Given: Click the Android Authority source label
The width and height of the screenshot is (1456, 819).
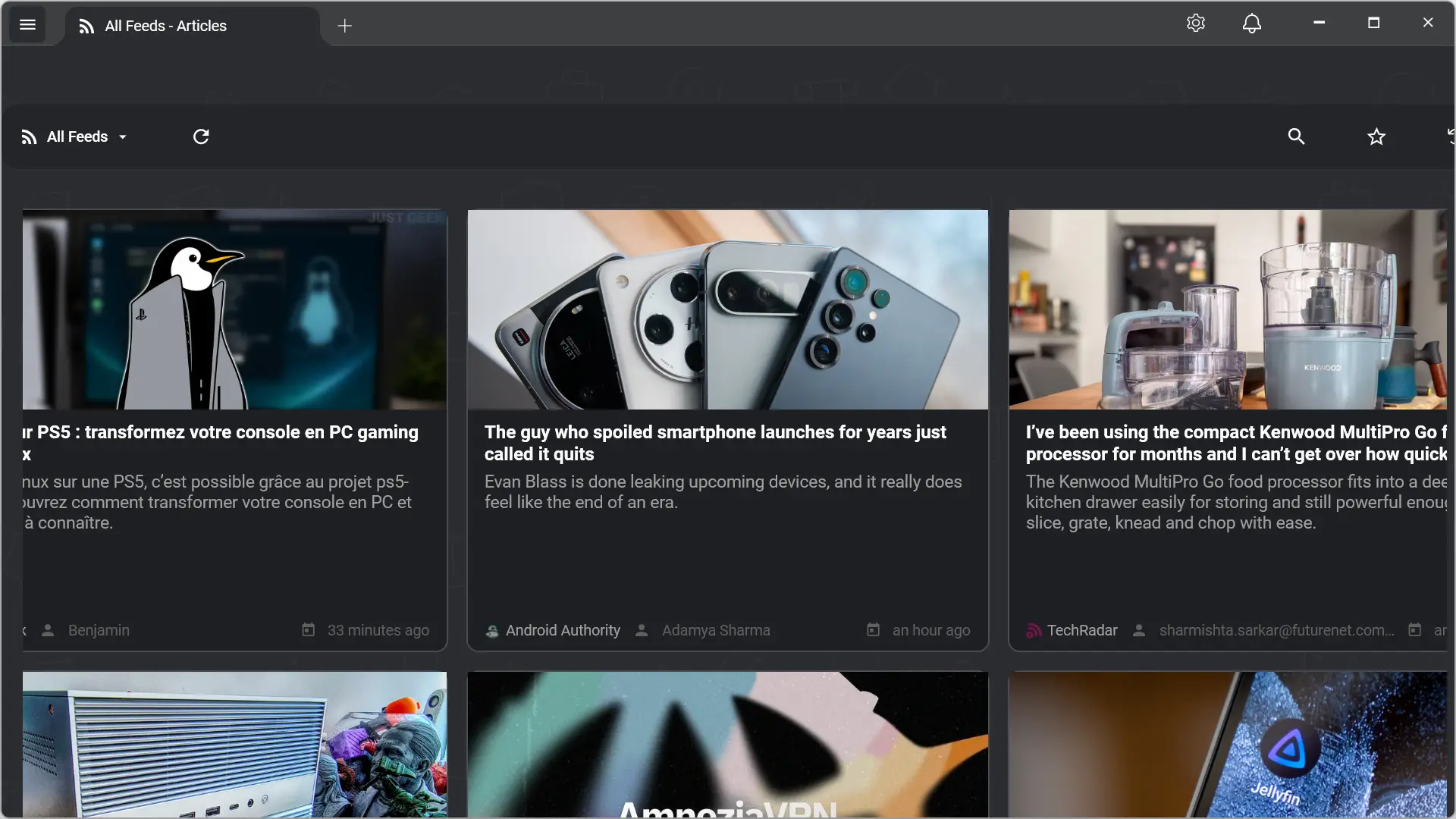Looking at the screenshot, I should pos(563,630).
